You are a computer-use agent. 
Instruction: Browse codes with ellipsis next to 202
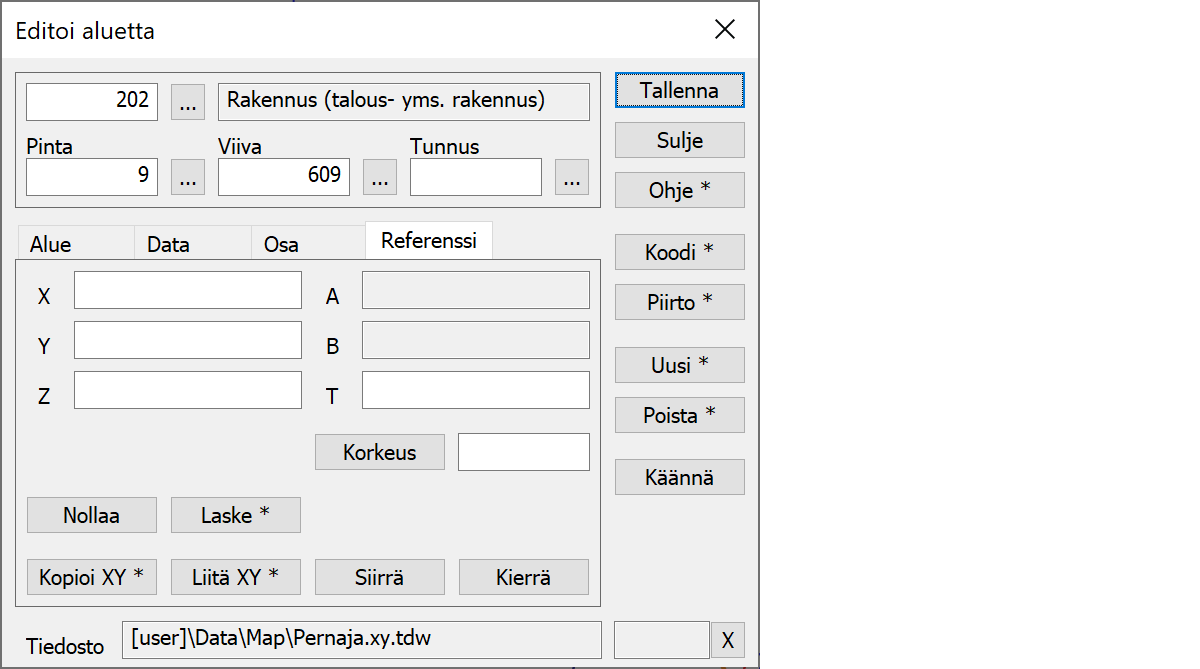(x=188, y=102)
